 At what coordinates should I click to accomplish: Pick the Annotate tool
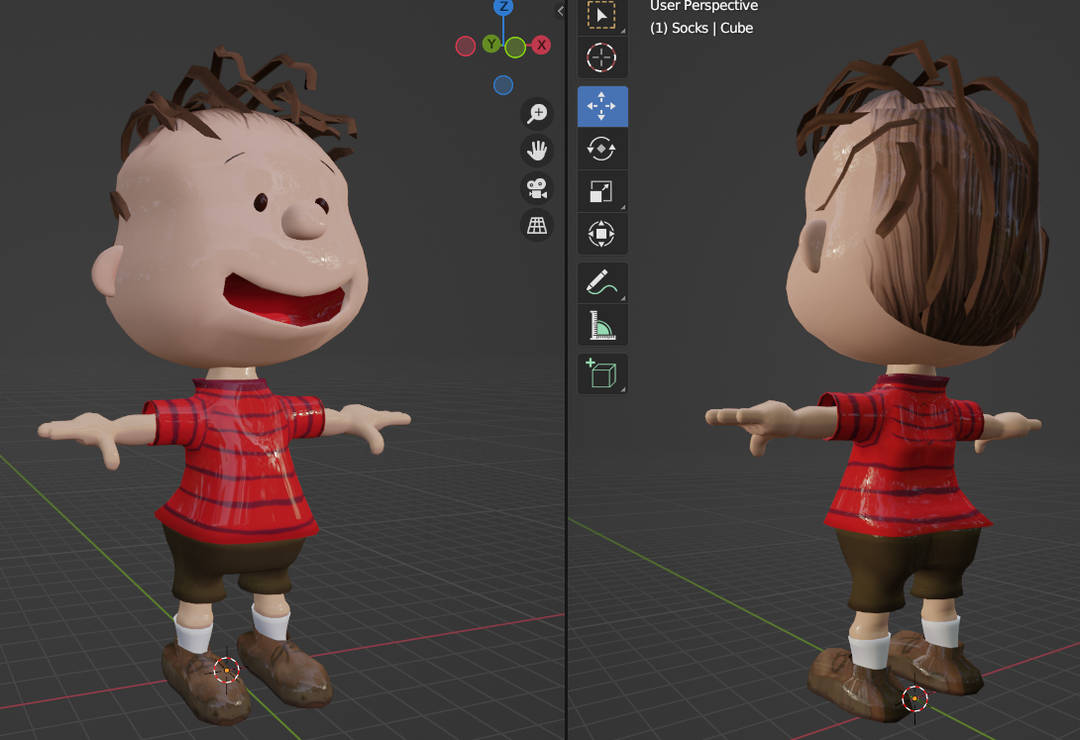point(601,282)
